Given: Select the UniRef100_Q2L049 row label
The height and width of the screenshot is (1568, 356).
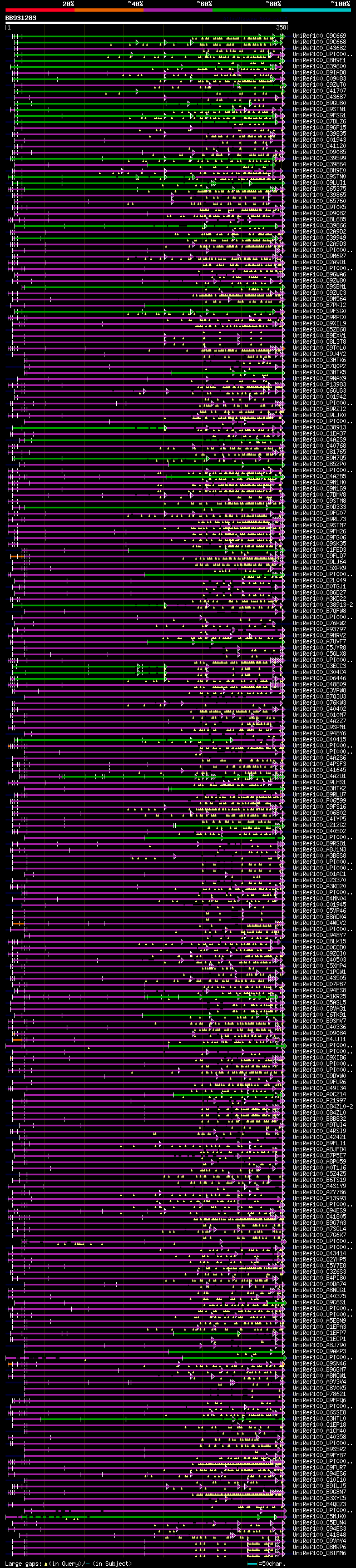Looking at the screenshot, I should [x=319, y=580].
